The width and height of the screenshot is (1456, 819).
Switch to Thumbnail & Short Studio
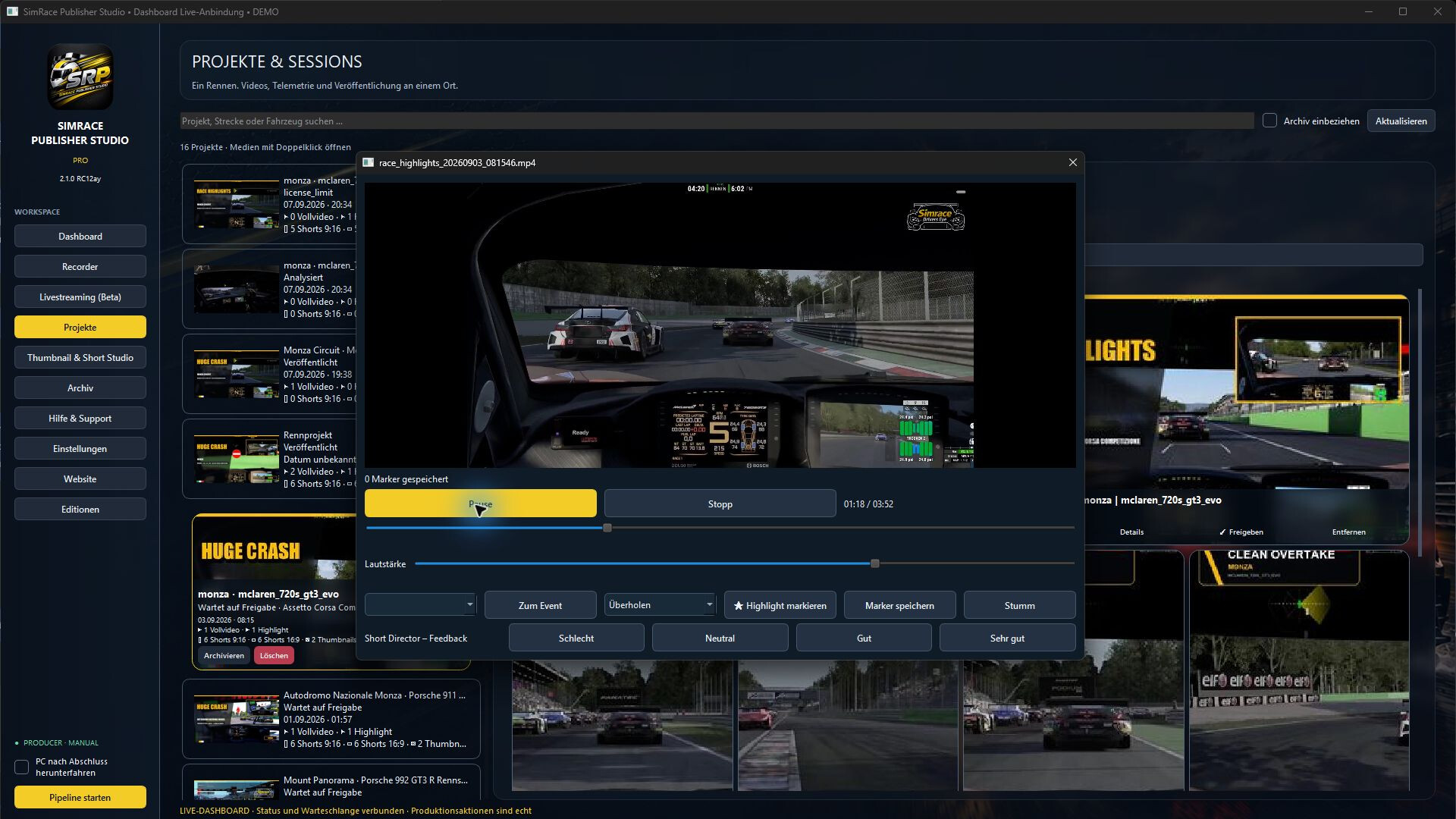coord(80,357)
